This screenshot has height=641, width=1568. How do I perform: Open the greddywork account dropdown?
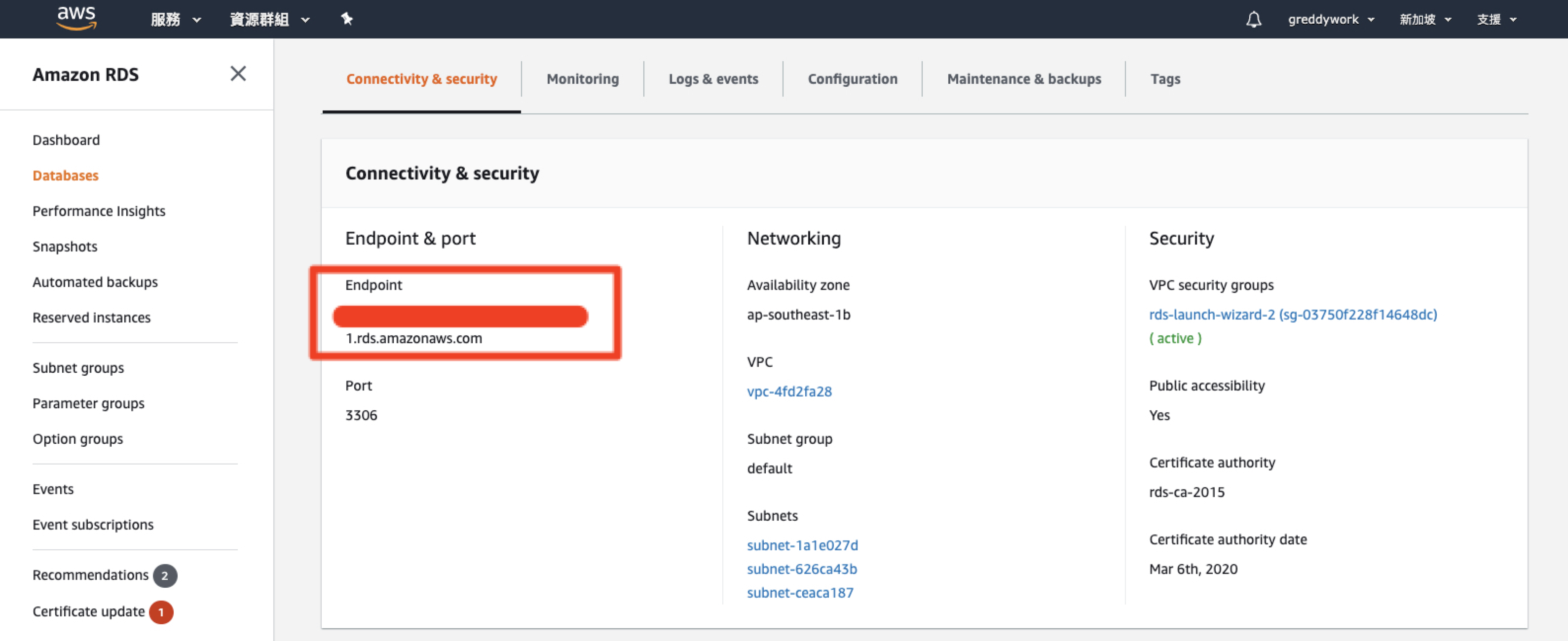[1331, 19]
